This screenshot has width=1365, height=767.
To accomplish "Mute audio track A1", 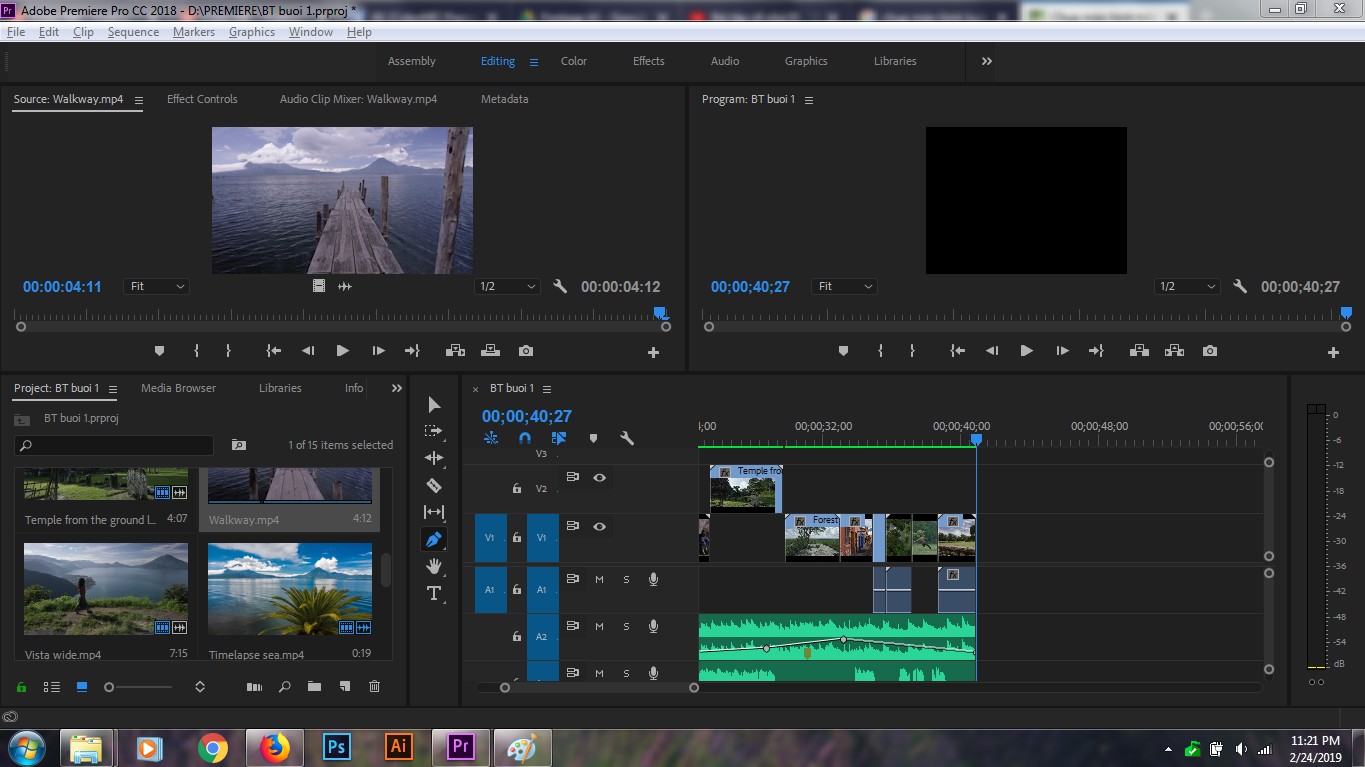I will pyautogui.click(x=600, y=579).
